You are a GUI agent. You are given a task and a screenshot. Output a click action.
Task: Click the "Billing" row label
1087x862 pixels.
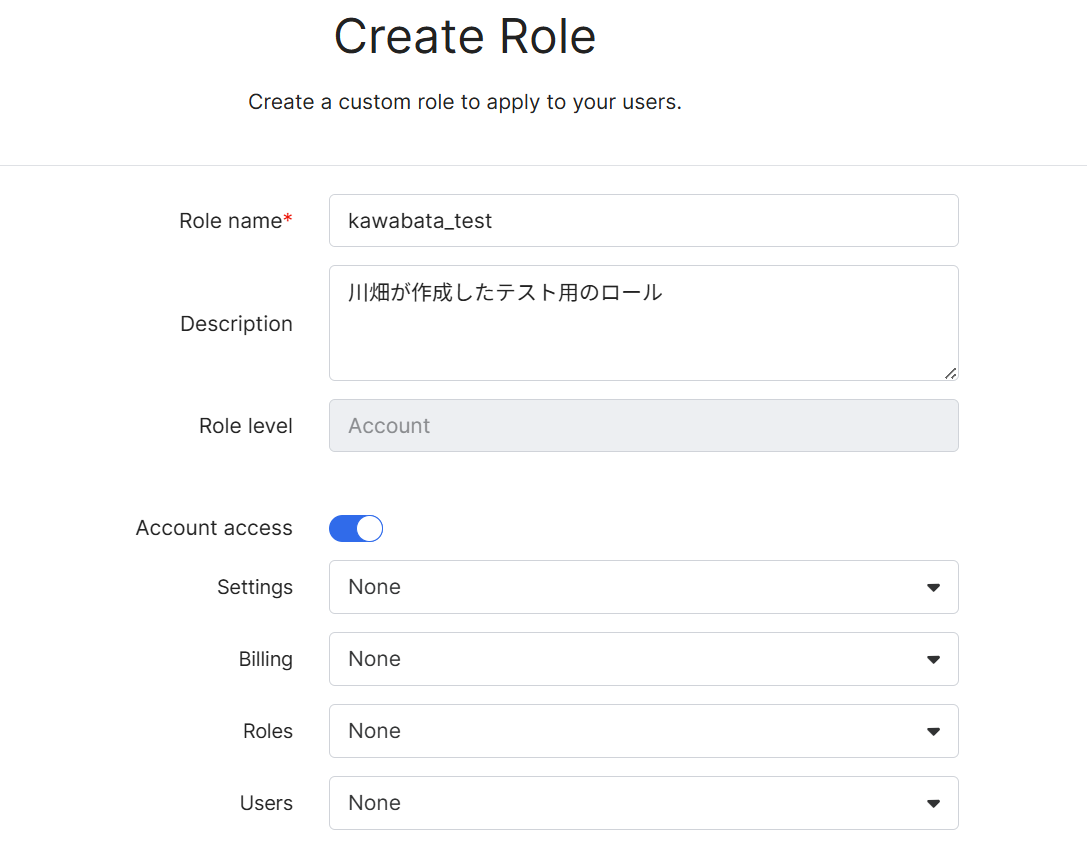[265, 659]
